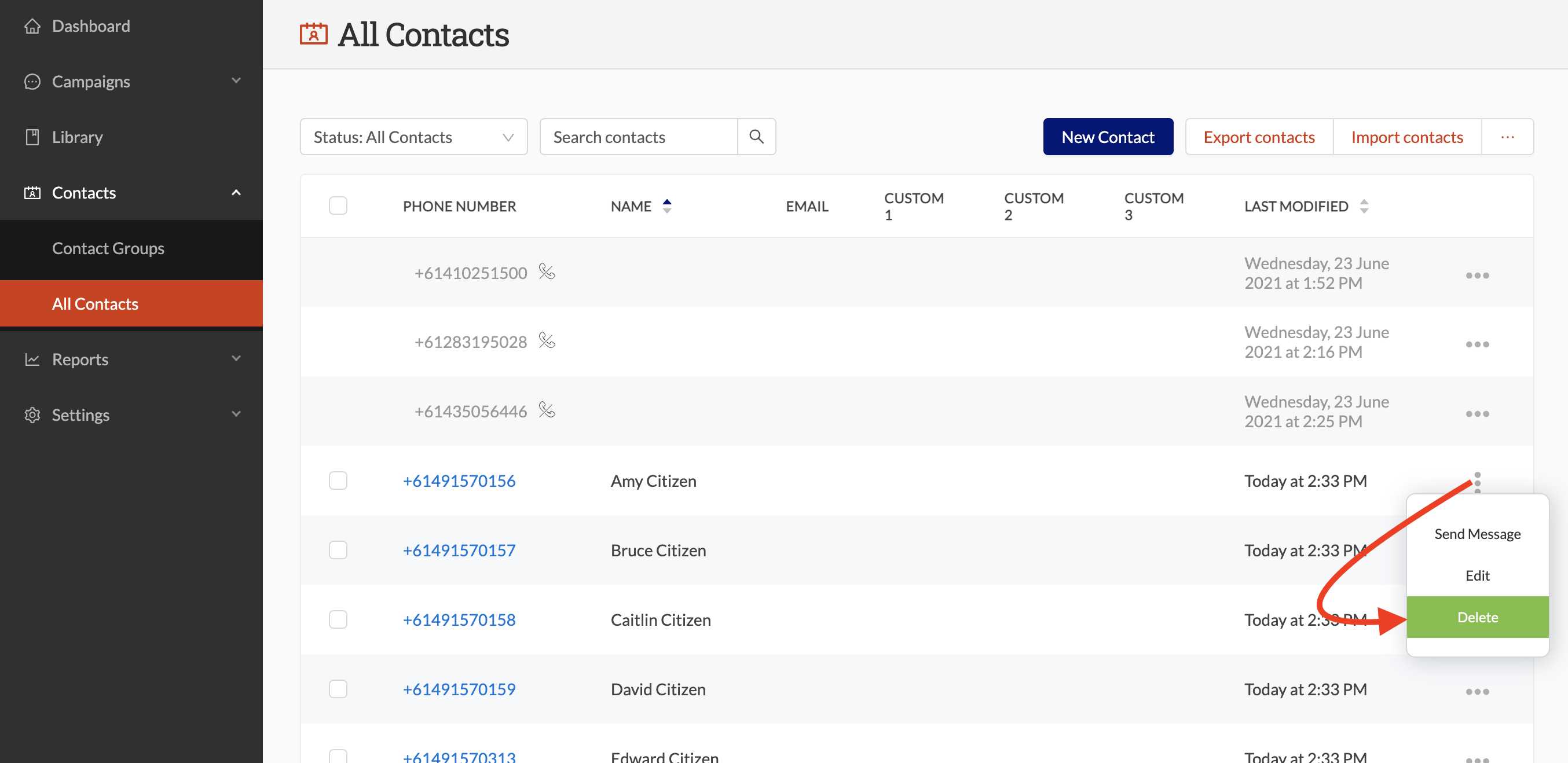Expand the Settings menu chevron

[x=236, y=414]
